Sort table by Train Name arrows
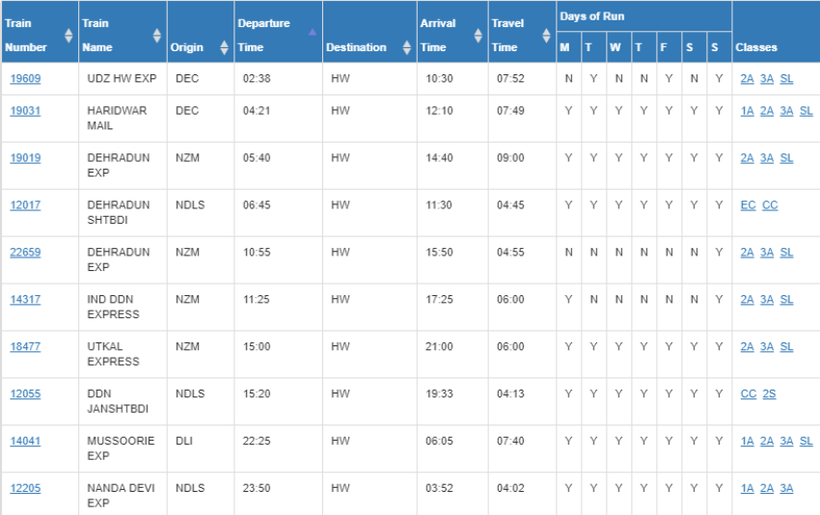820x515 pixels. click(157, 36)
